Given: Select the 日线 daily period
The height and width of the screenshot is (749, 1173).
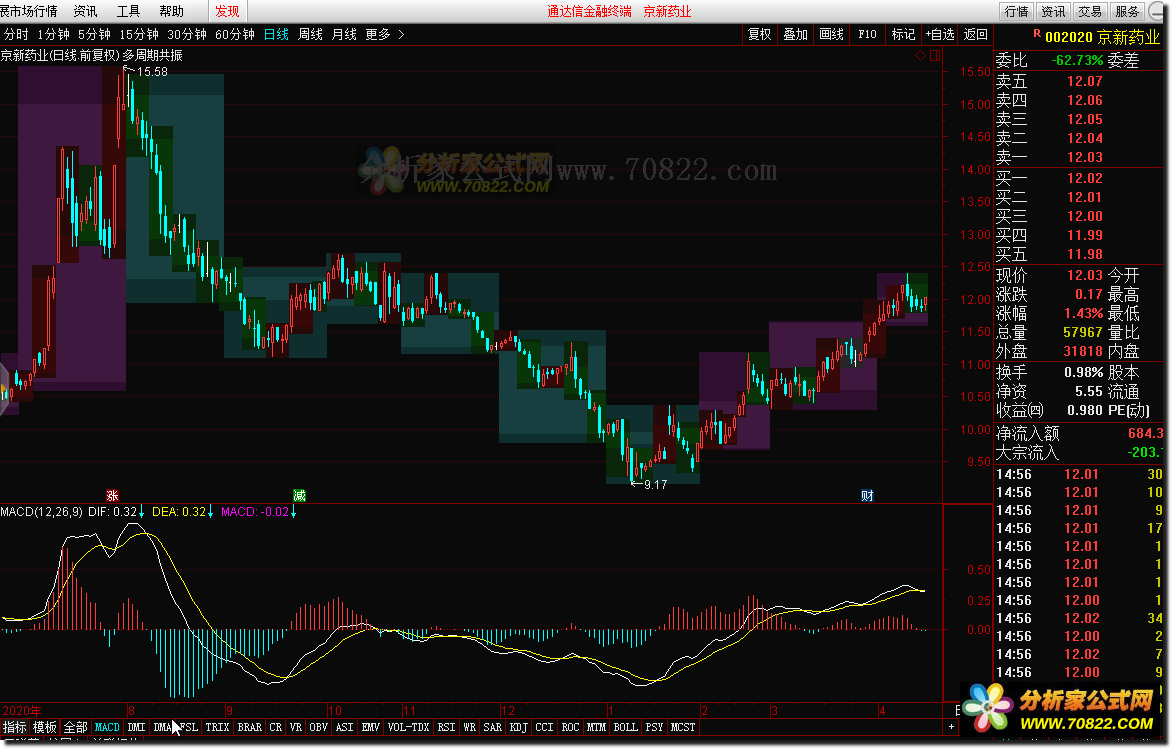Looking at the screenshot, I should (x=276, y=34).
